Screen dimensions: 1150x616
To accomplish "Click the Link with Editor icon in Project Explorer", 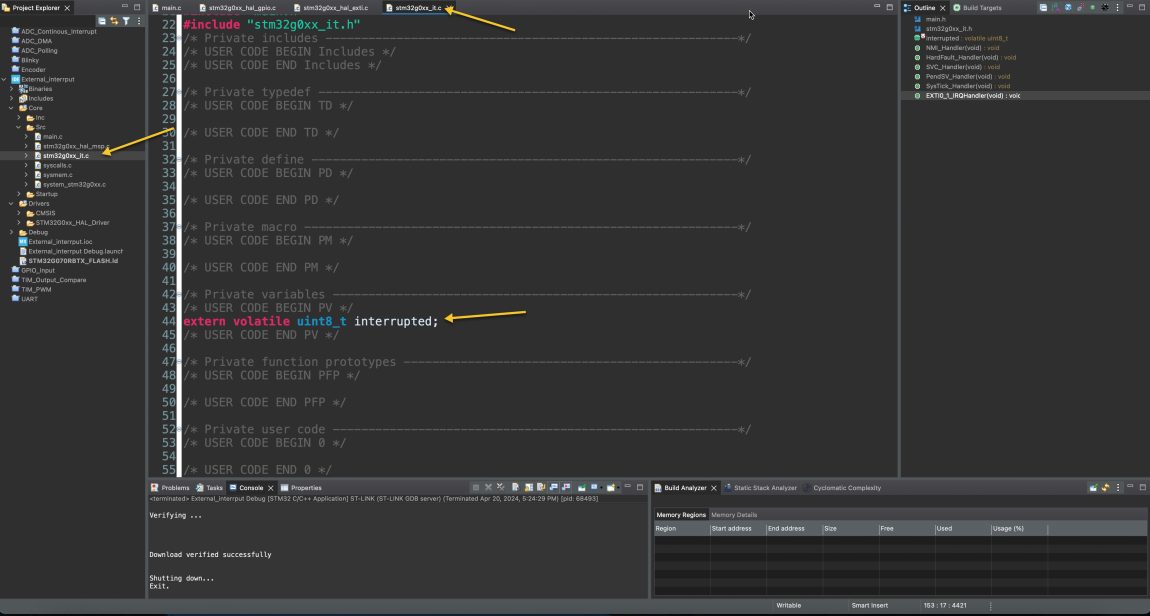I will pos(114,19).
